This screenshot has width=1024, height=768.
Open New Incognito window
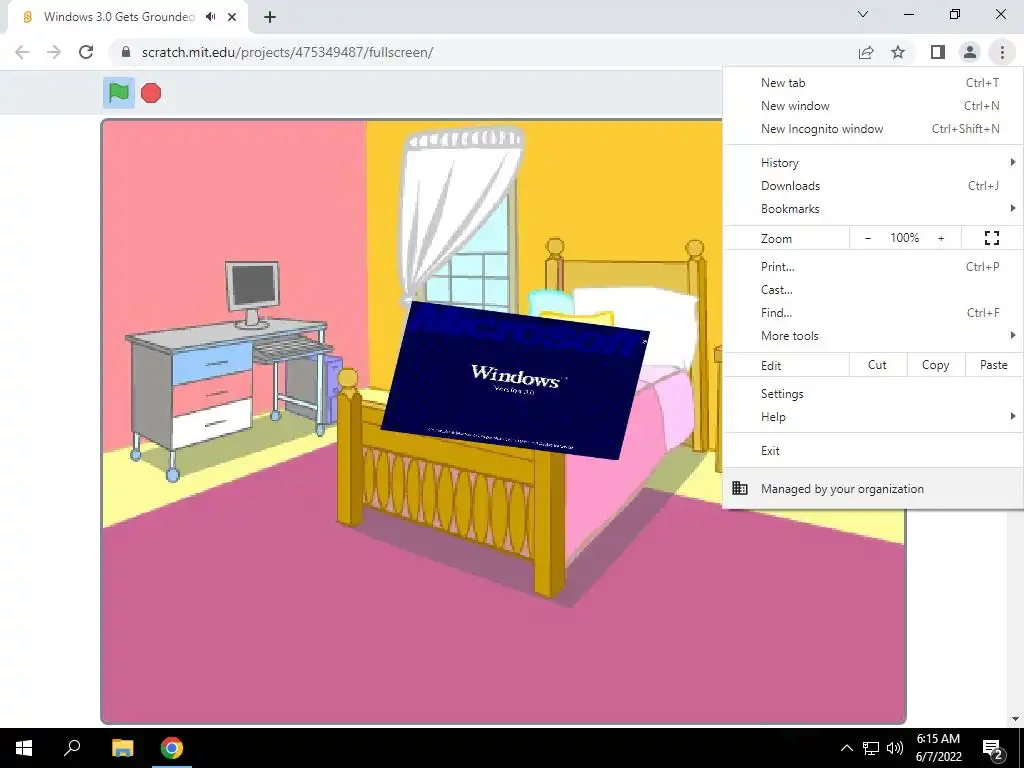click(x=873, y=129)
